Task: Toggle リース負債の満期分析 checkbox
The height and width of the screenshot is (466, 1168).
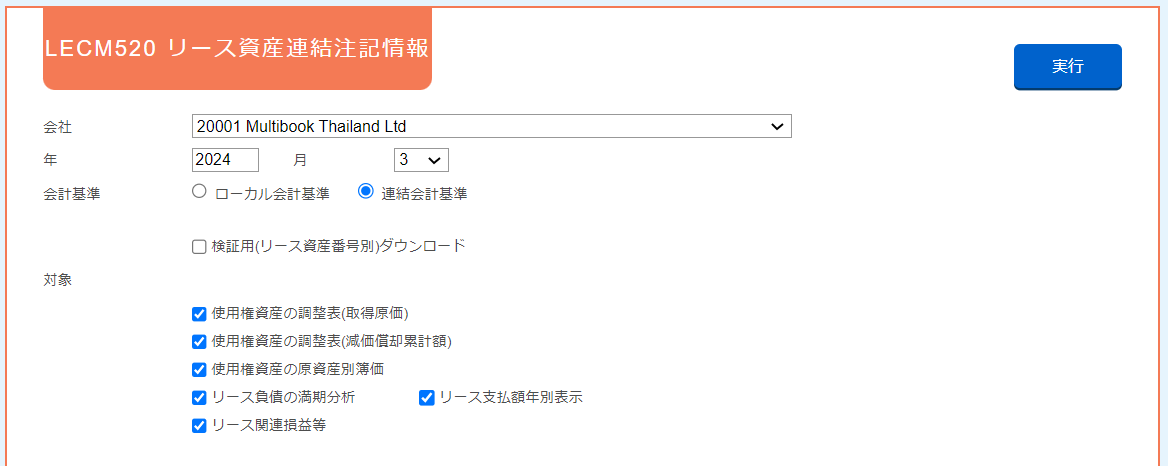Action: [199, 398]
